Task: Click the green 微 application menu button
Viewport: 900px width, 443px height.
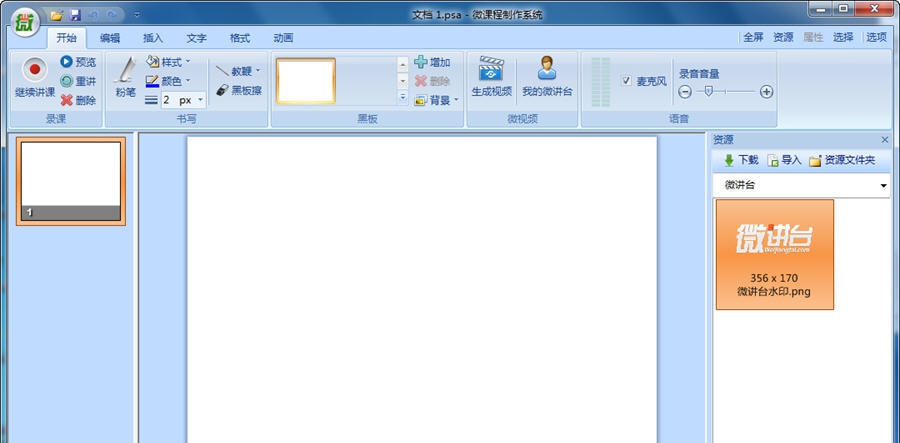Action: click(x=25, y=23)
